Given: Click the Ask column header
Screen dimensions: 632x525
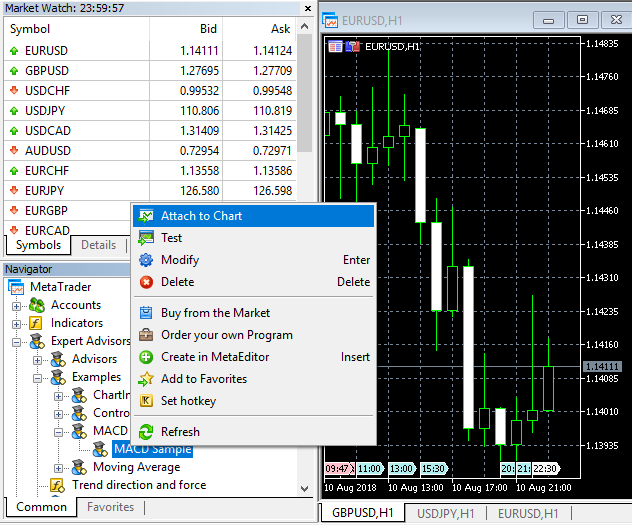Looking at the screenshot, I should (x=259, y=29).
